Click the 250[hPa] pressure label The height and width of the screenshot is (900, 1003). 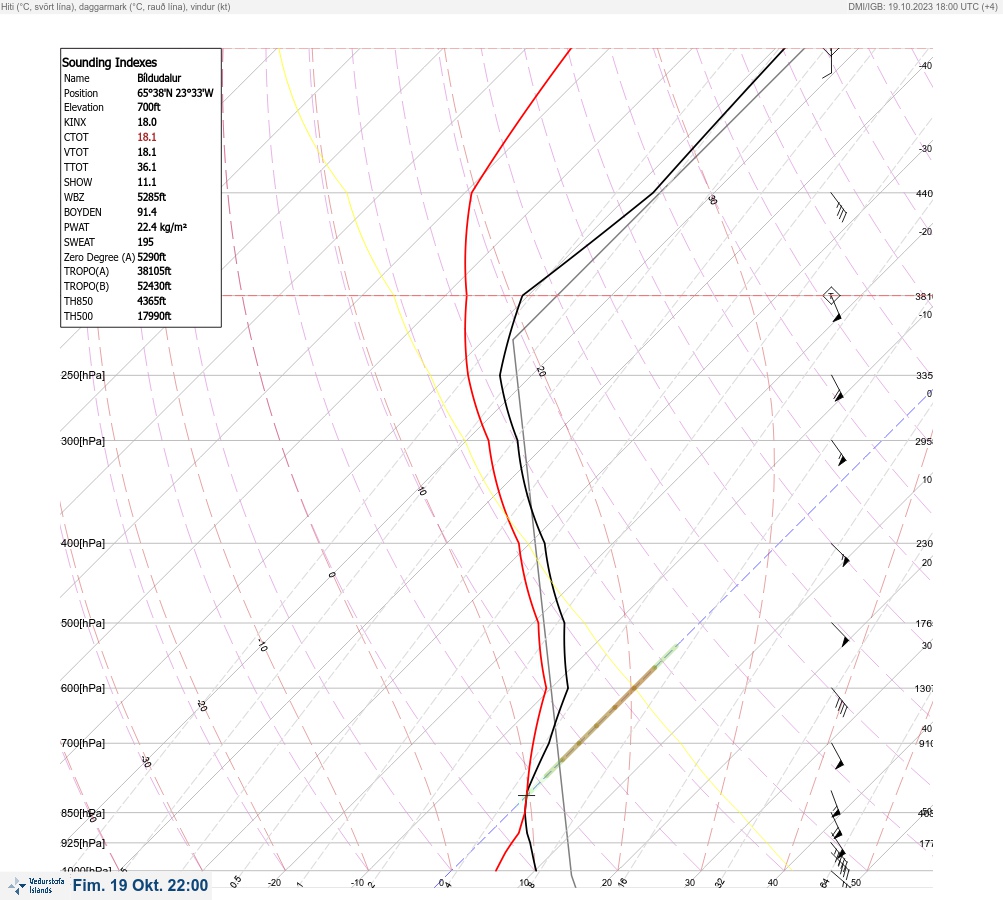click(x=83, y=375)
